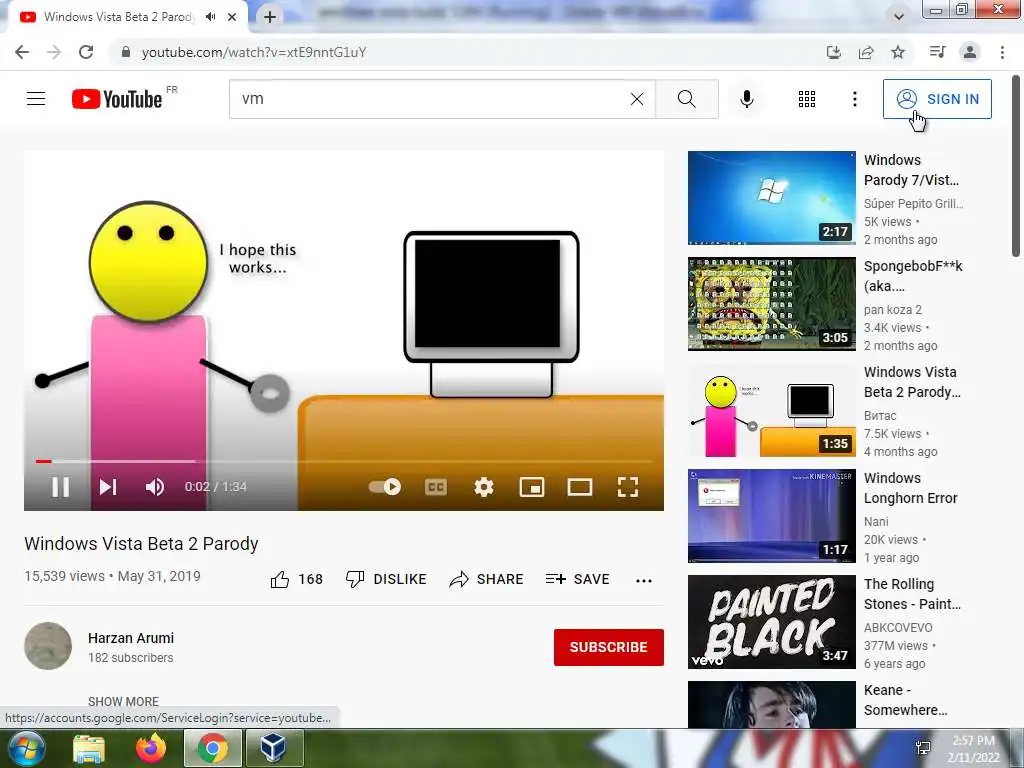Open SpongebobF**k video thumbnail
The width and height of the screenshot is (1024, 768).
771,304
